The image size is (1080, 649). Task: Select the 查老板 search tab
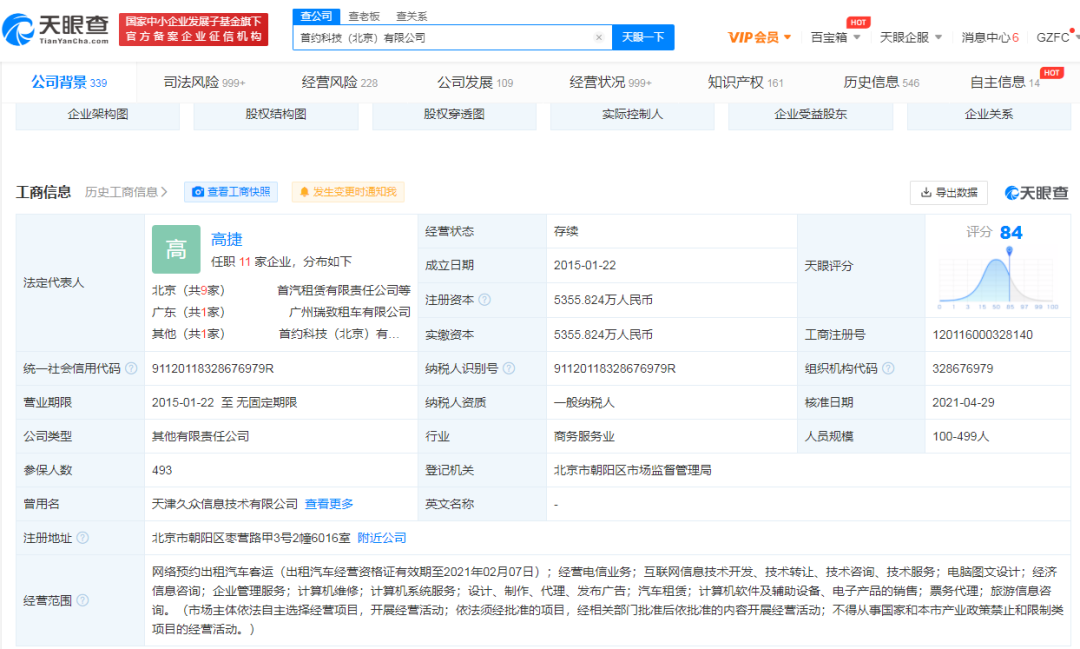point(364,16)
